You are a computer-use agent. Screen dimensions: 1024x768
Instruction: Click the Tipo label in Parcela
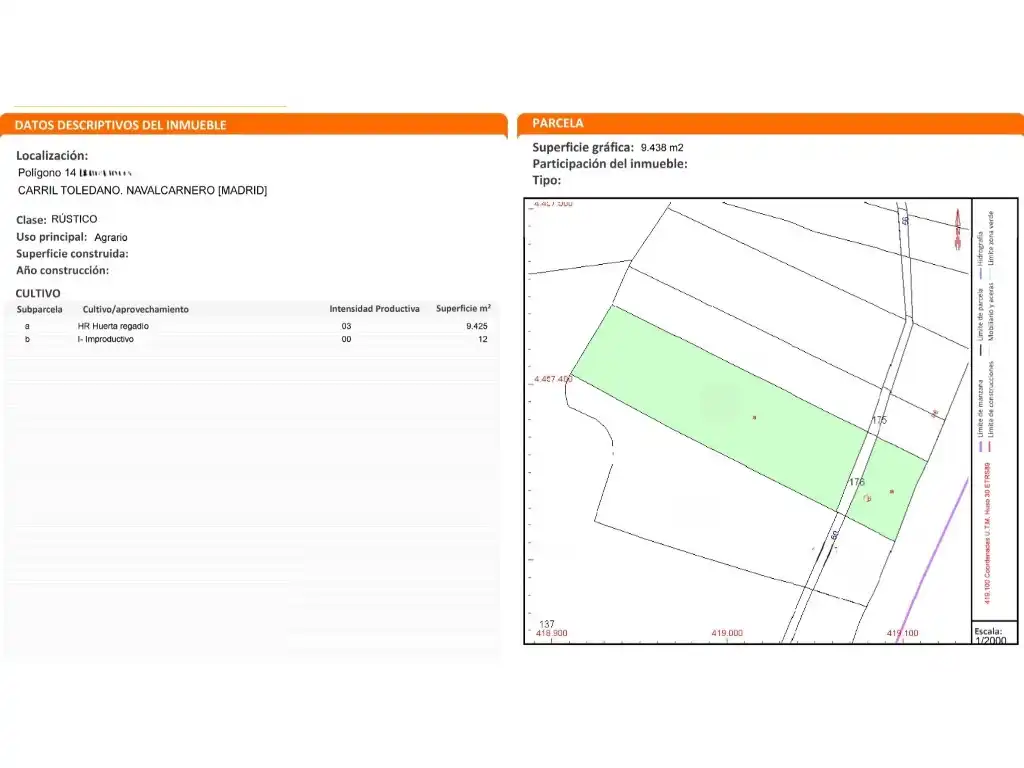pyautogui.click(x=547, y=180)
